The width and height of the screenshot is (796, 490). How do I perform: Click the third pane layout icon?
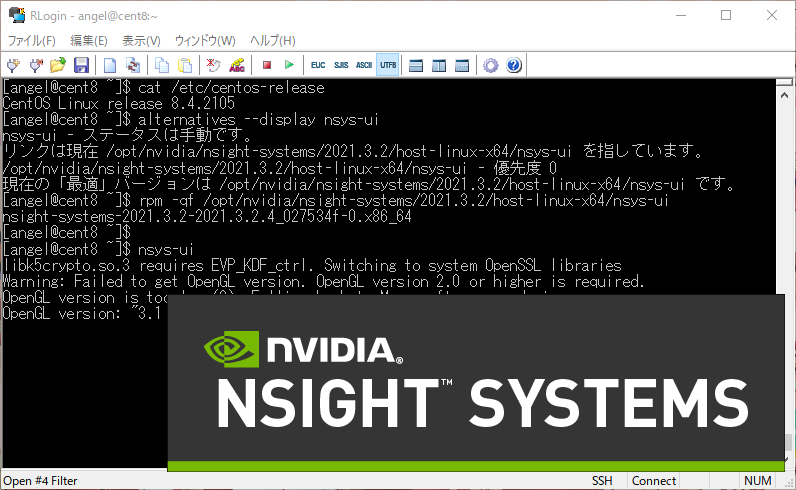pos(462,66)
